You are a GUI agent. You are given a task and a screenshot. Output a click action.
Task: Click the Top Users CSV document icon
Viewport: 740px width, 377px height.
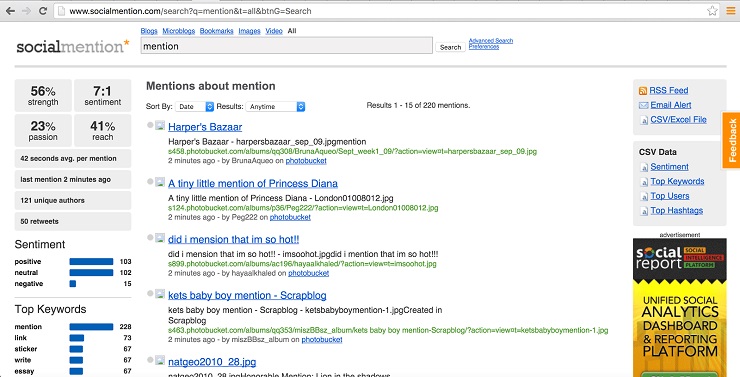coord(644,196)
